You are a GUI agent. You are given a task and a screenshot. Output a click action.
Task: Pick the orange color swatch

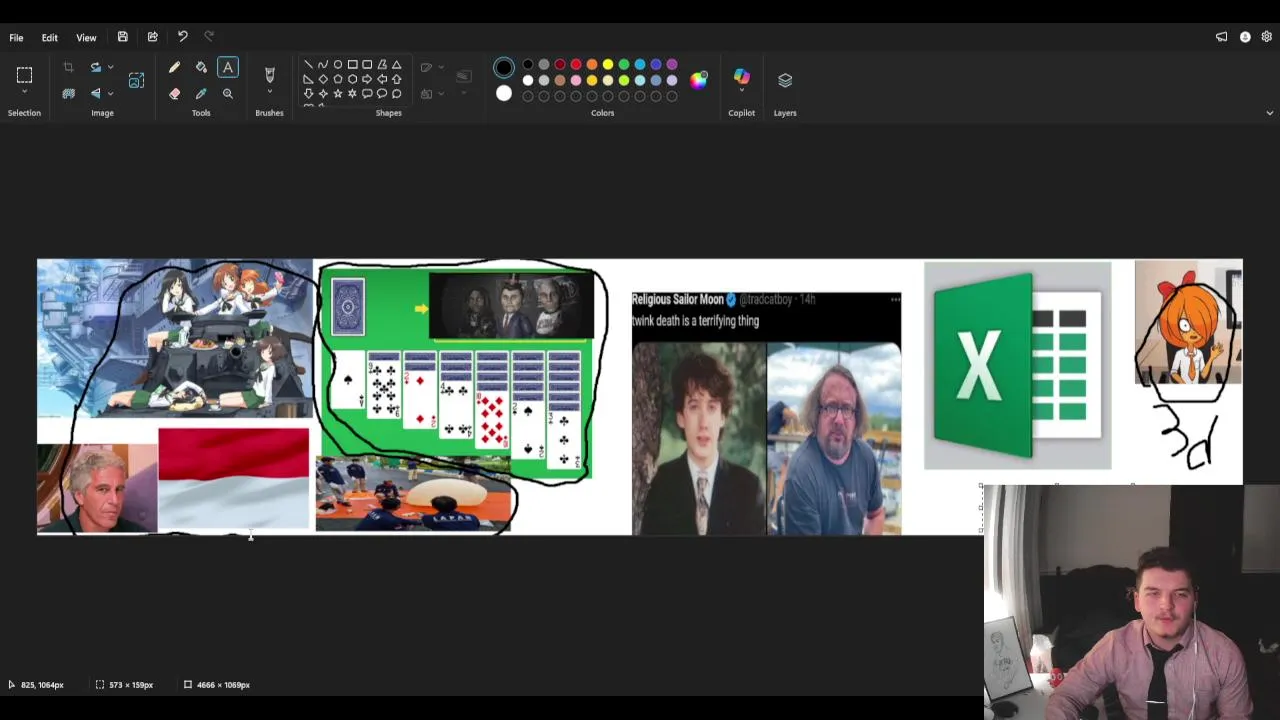click(x=591, y=65)
